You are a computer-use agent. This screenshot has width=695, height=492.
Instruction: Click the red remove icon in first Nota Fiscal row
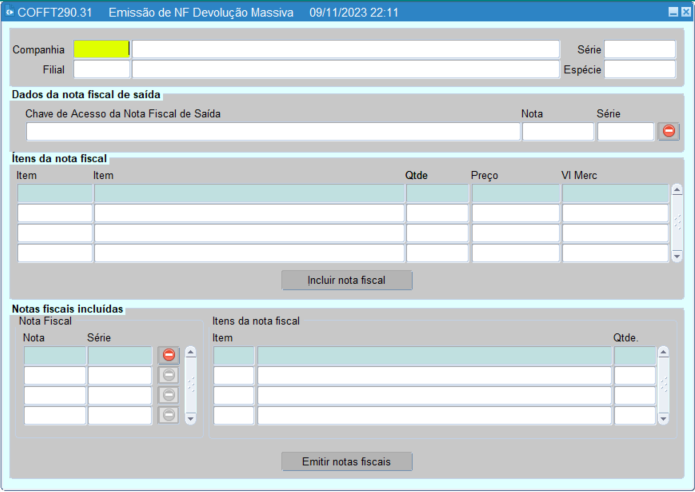(169, 355)
